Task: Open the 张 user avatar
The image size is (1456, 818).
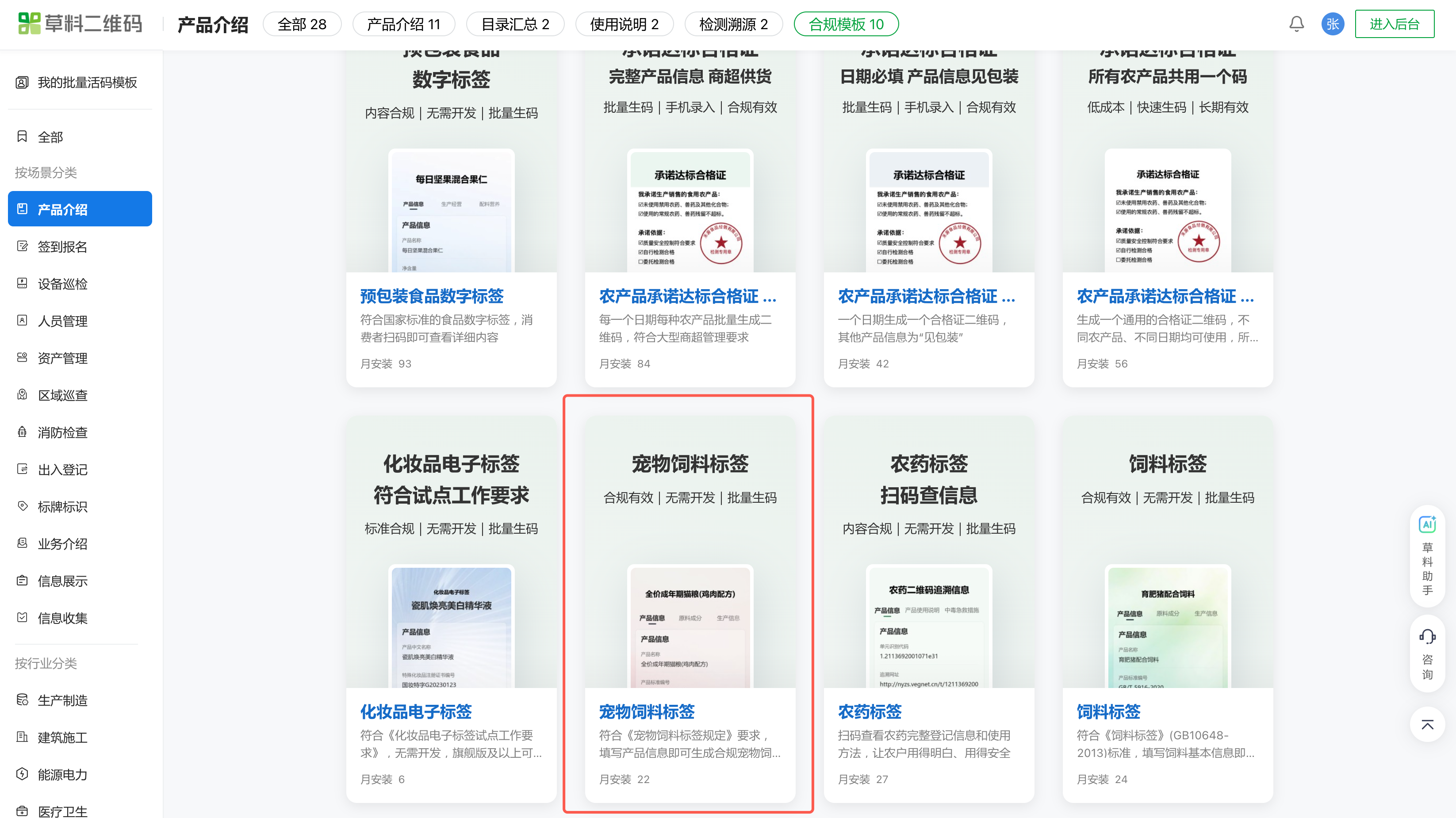Action: click(1333, 24)
